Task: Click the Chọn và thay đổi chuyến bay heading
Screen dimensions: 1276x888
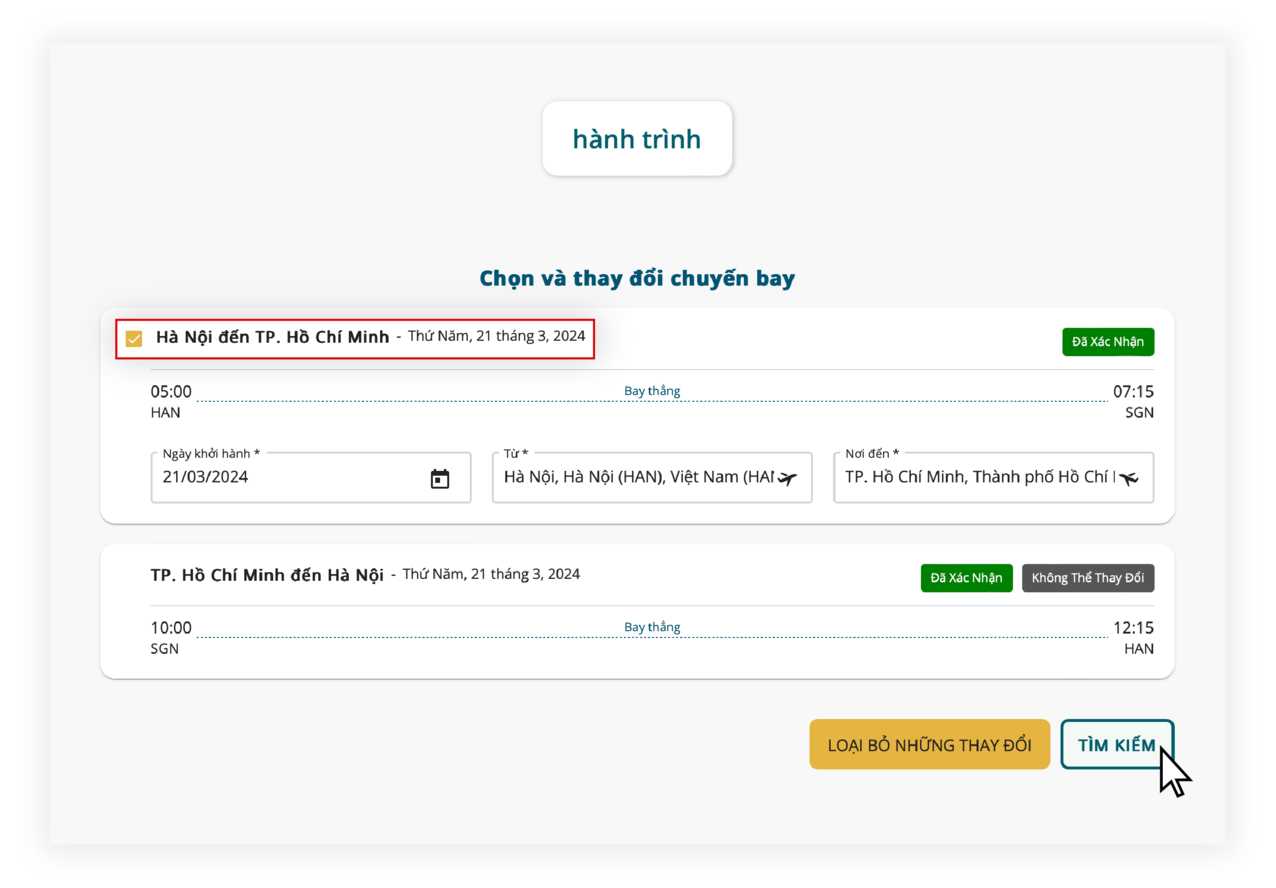Action: pos(637,277)
